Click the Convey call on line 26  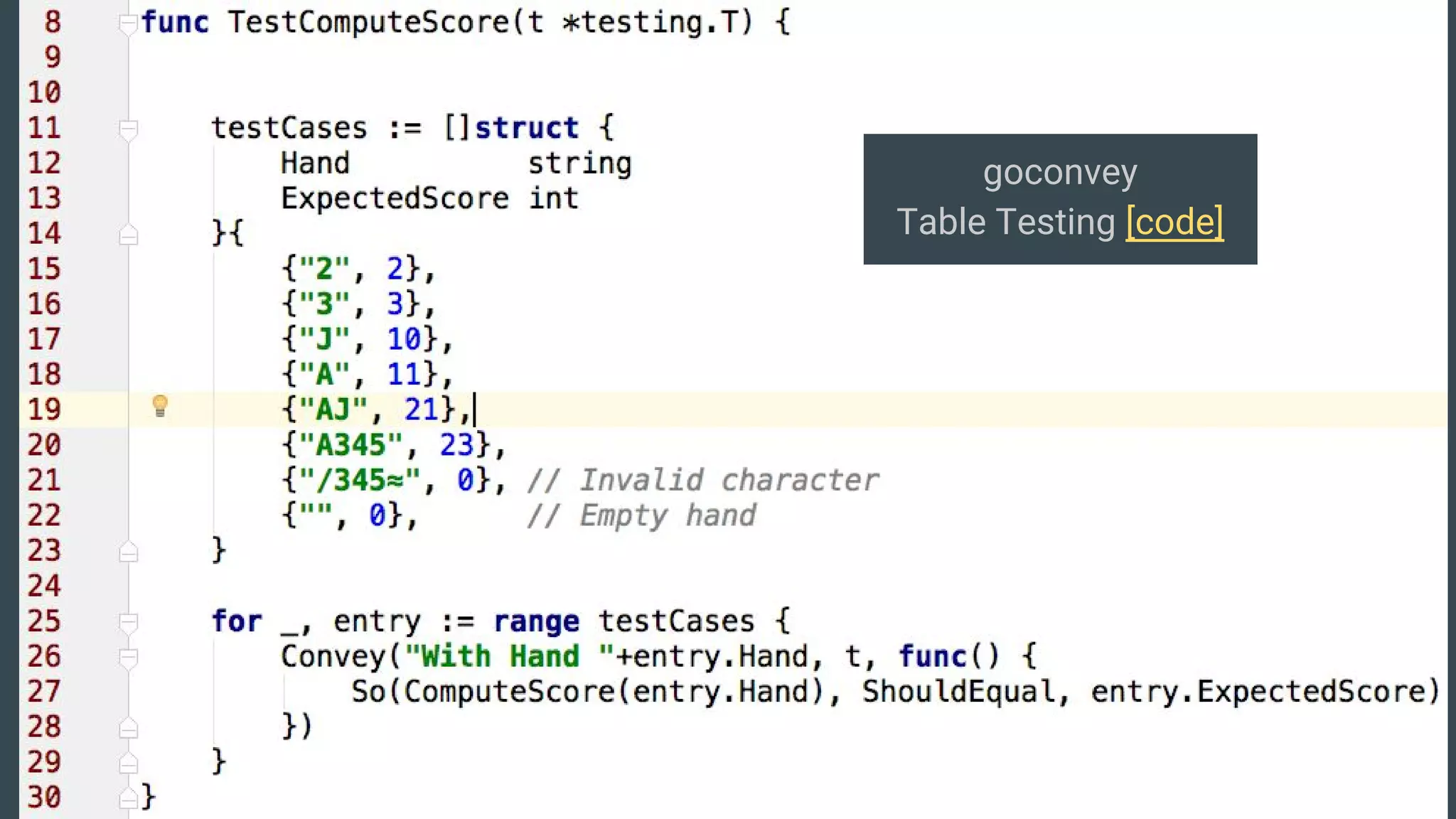(333, 656)
